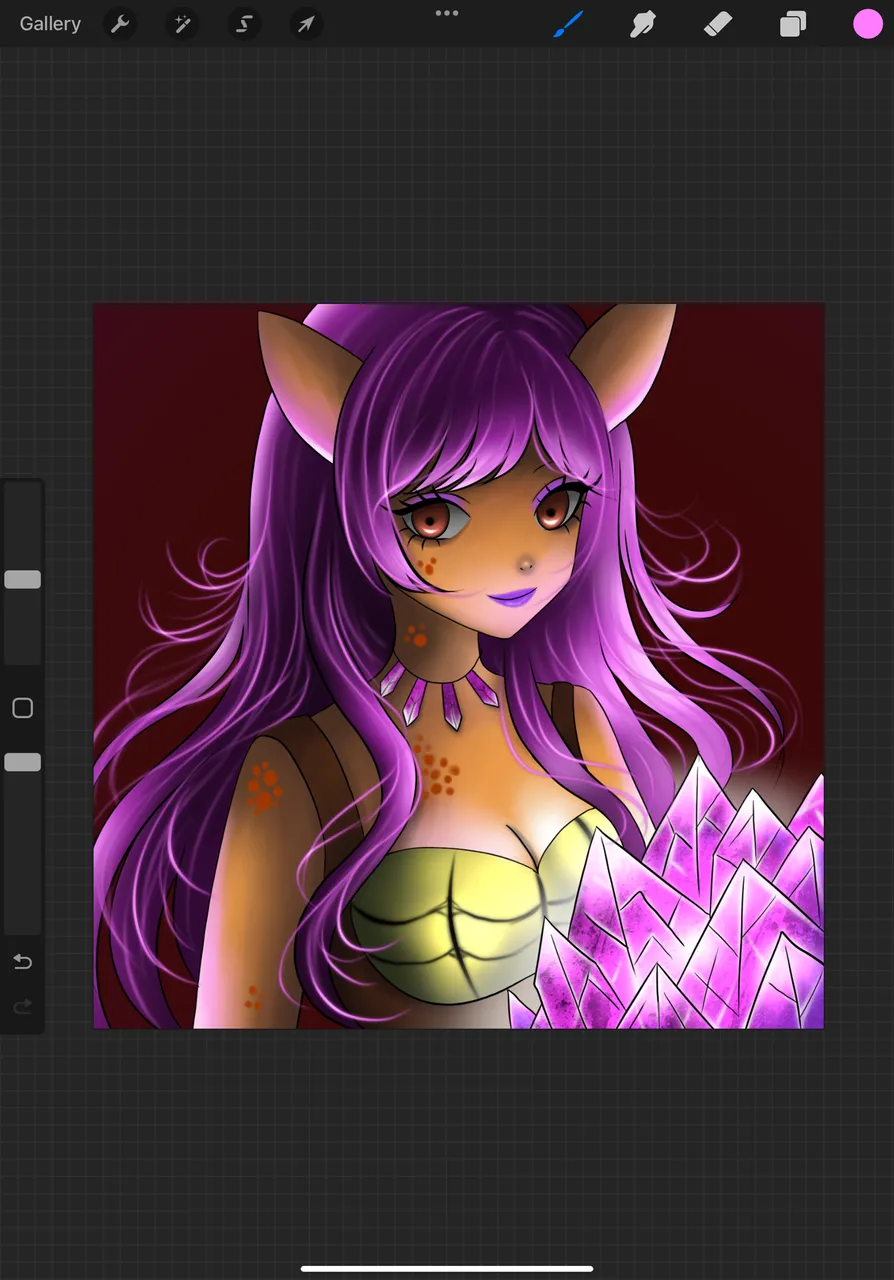Activate the Transform arrow tool
This screenshot has width=894, height=1280.
(x=306, y=24)
